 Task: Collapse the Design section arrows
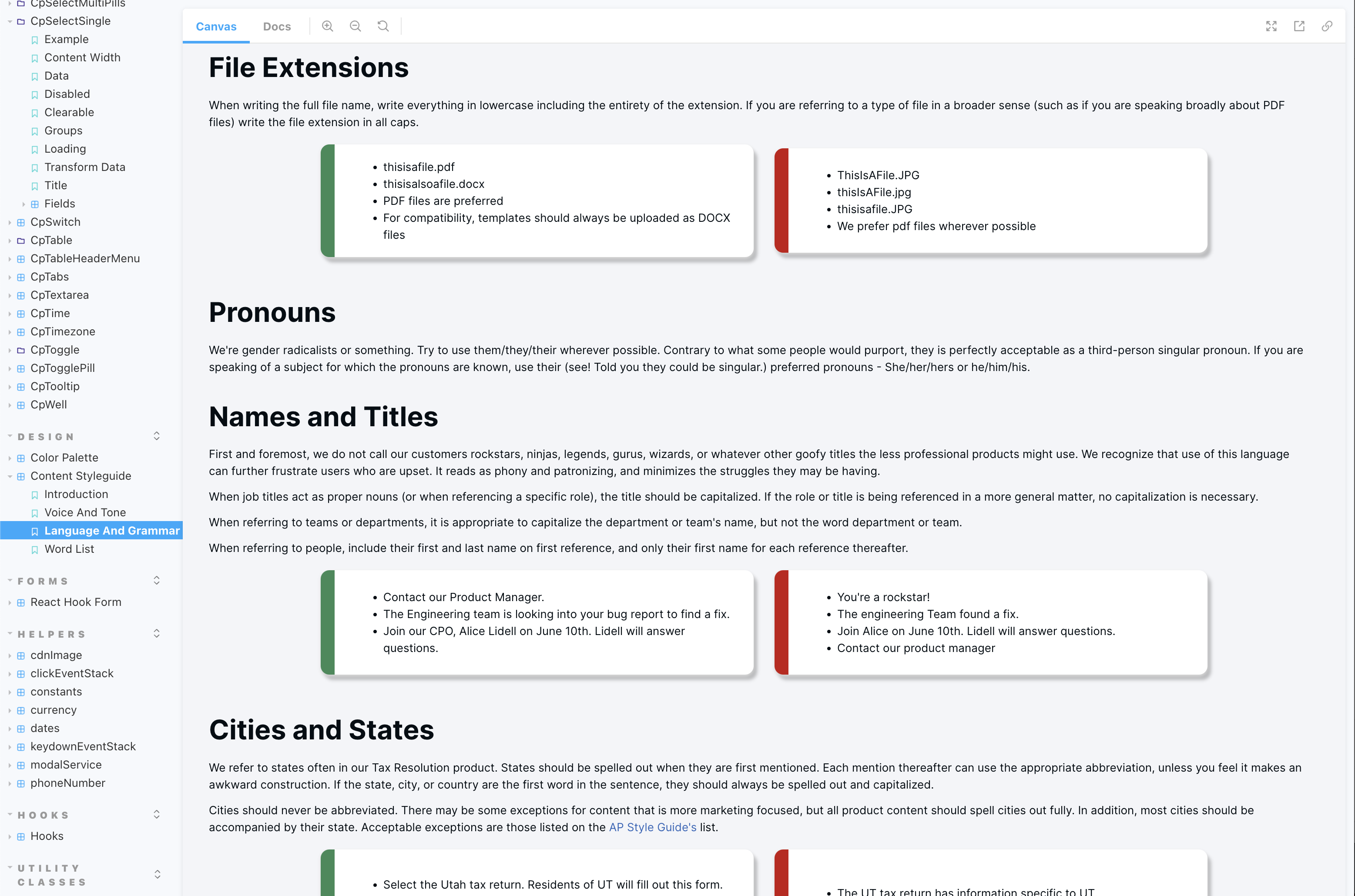(157, 437)
